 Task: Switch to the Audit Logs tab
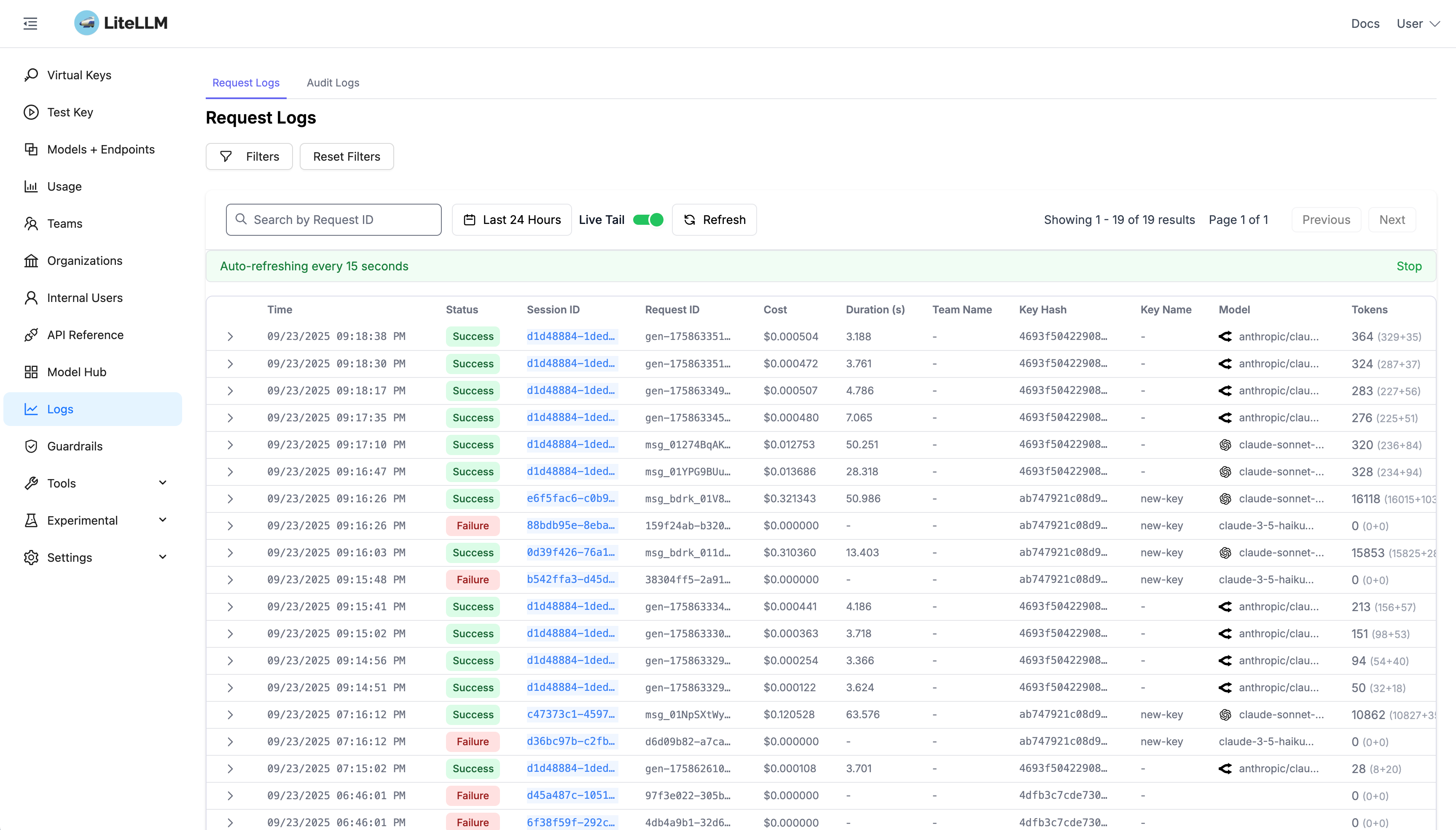pyautogui.click(x=333, y=83)
